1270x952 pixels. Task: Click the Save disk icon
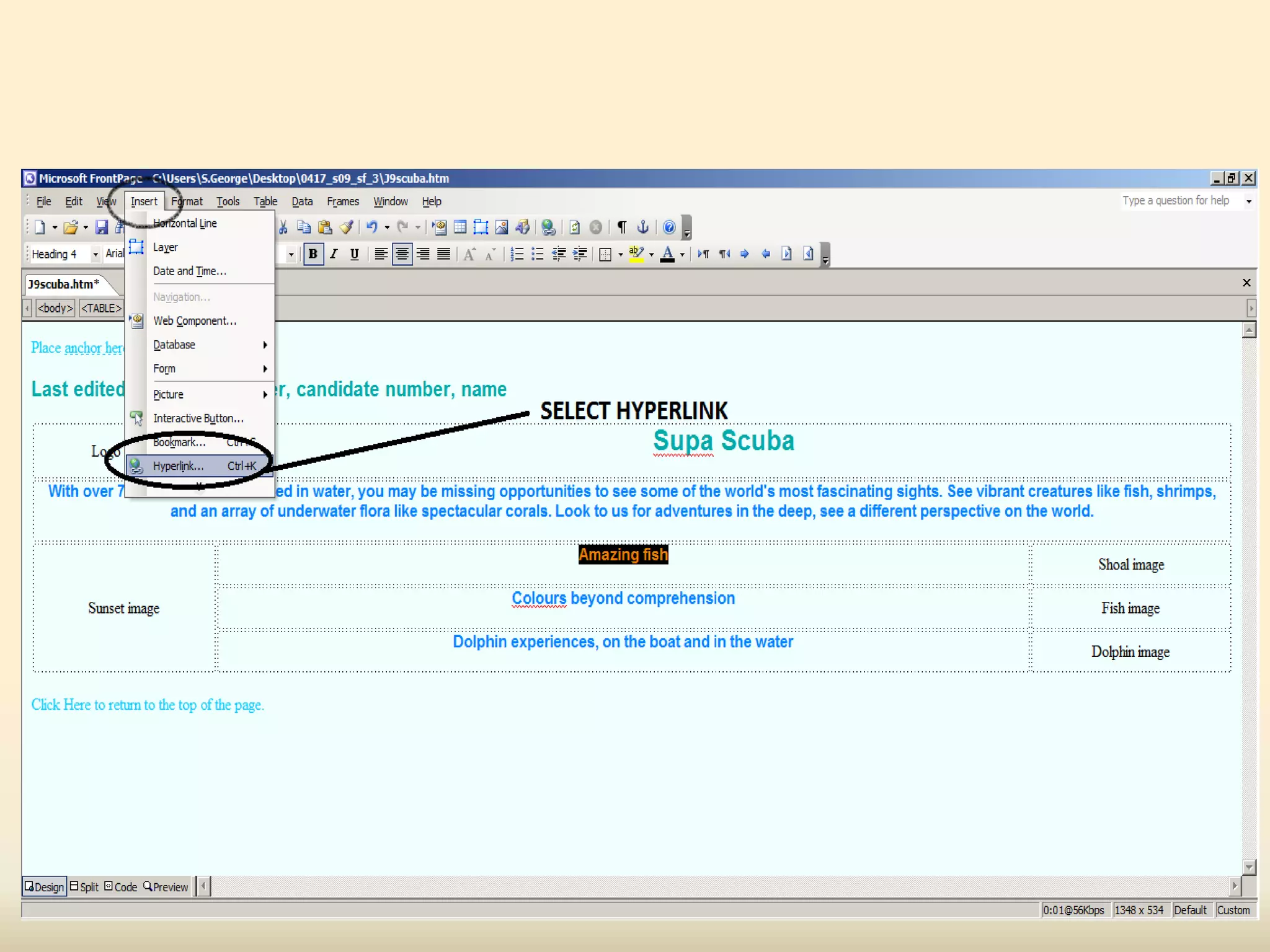point(102,227)
